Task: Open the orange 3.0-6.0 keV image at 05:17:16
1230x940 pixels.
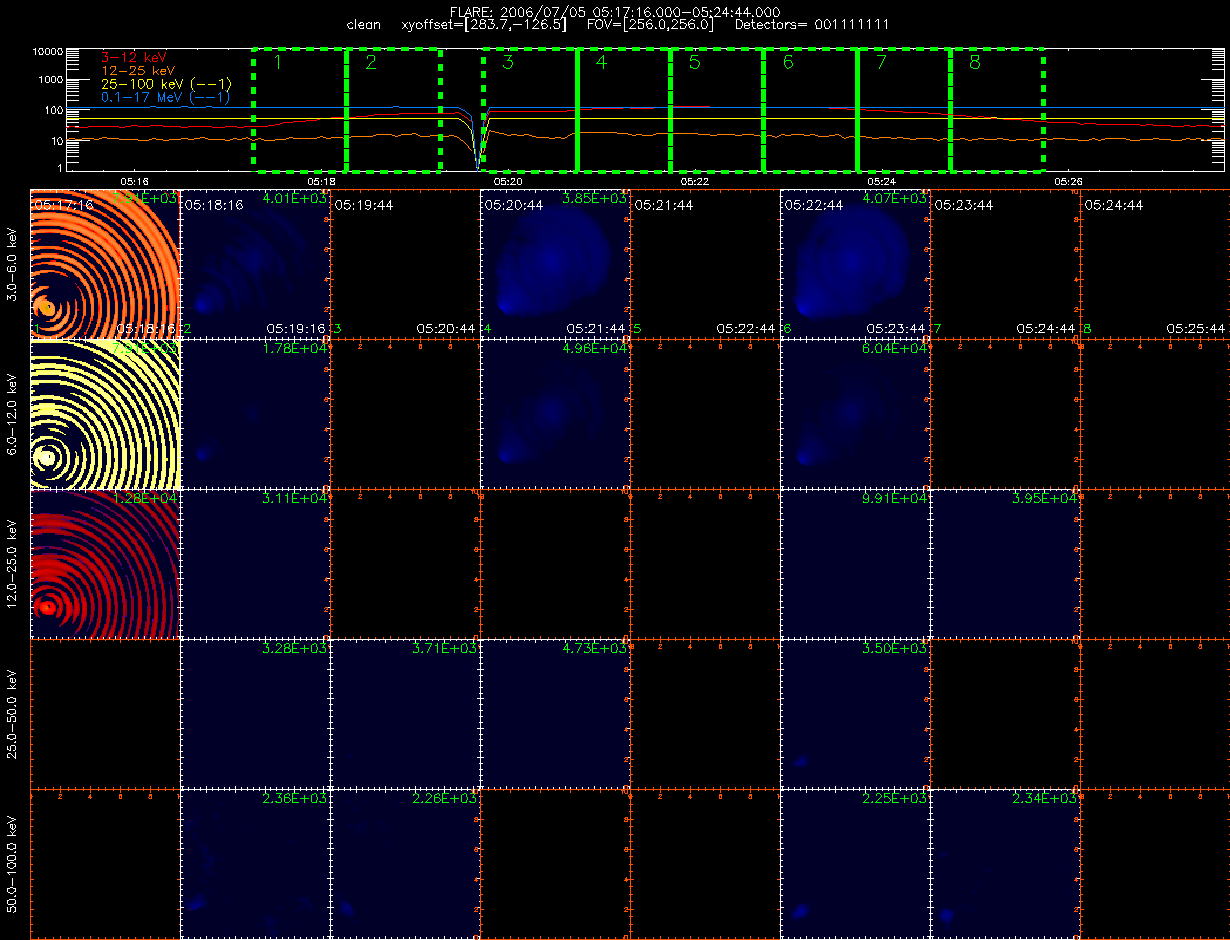Action: pyautogui.click(x=105, y=264)
